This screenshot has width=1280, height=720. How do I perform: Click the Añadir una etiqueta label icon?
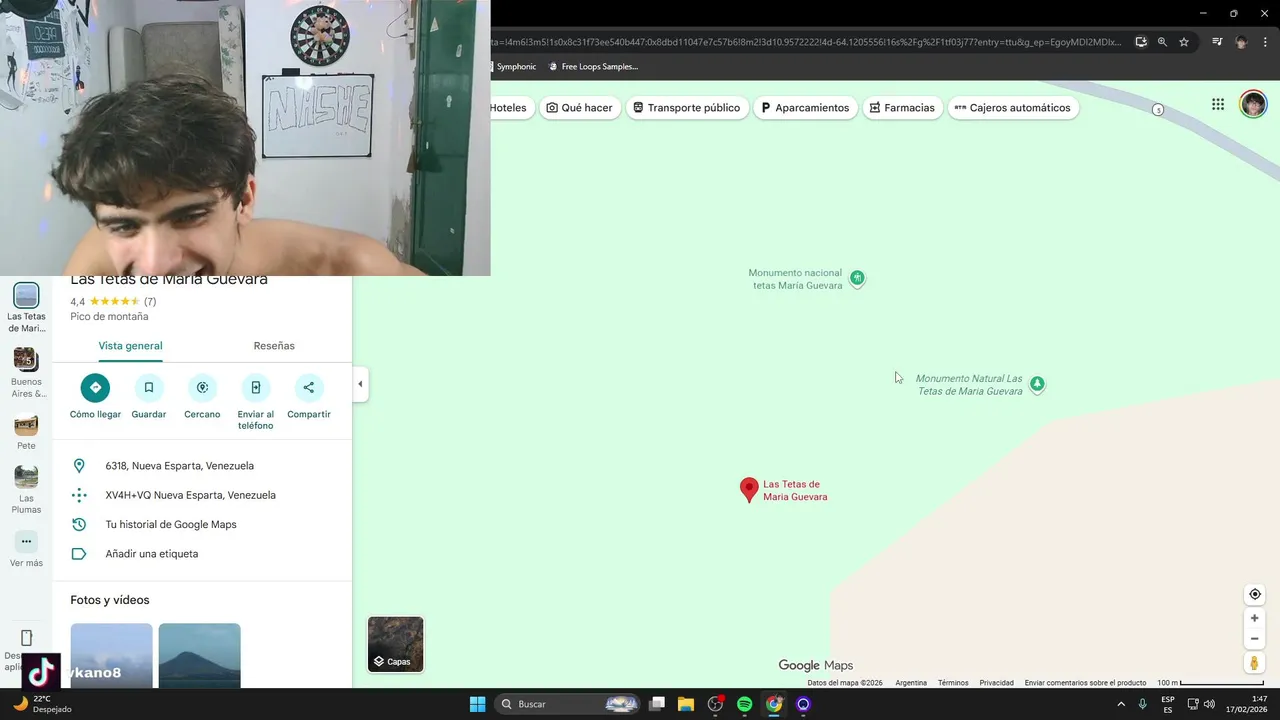[80, 554]
